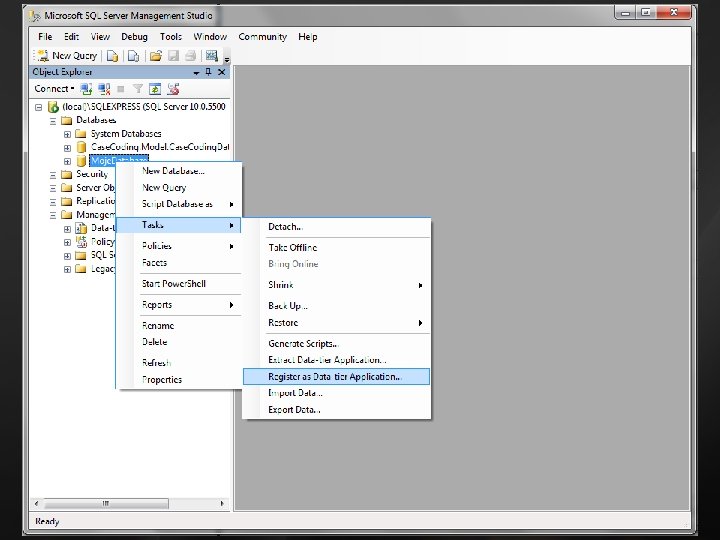
Task: Expand the System Databases folder
Action: tap(67, 135)
